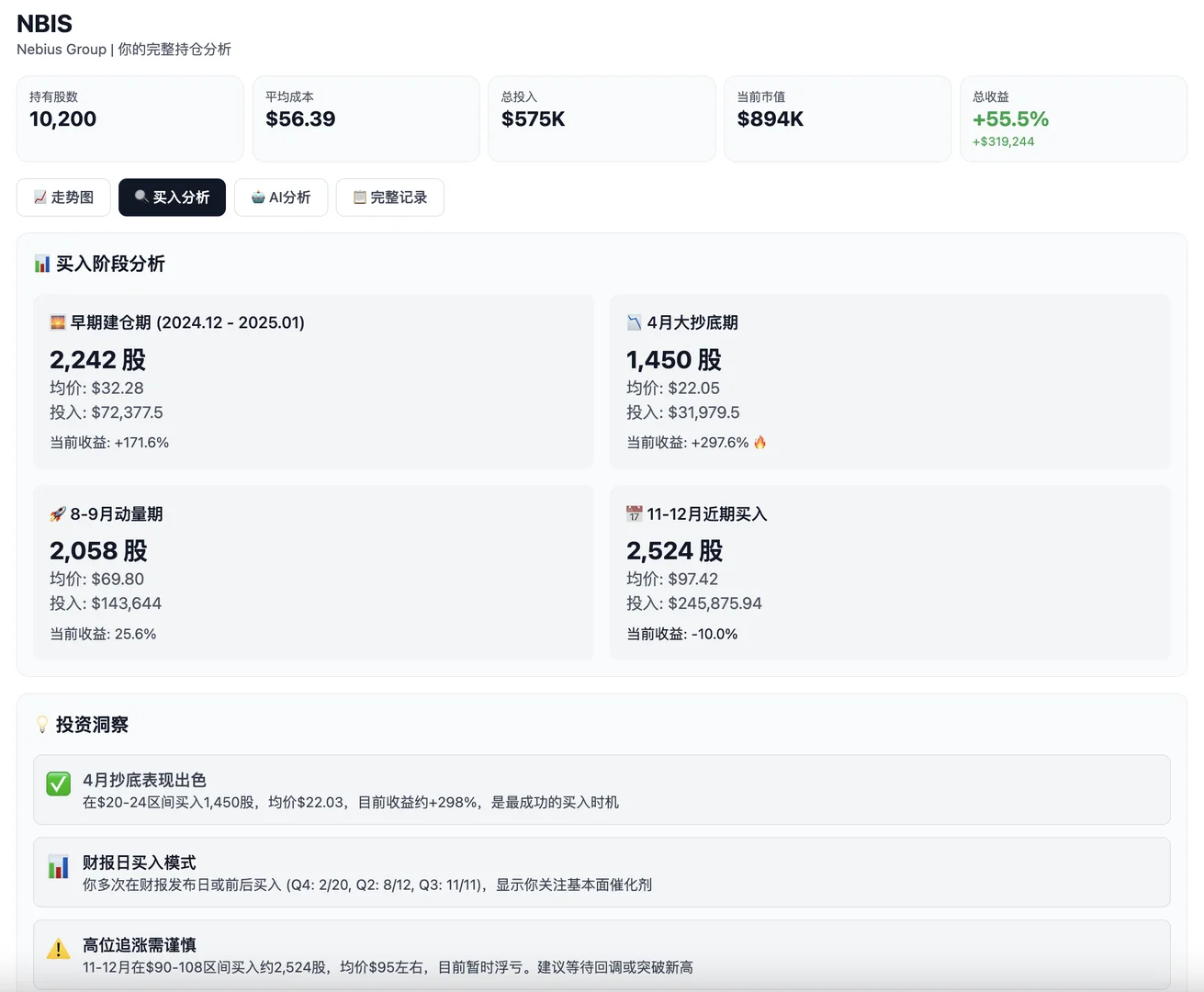This screenshot has width=1204, height=992.
Task: Click the 持有股数 label
Action: 53,96
